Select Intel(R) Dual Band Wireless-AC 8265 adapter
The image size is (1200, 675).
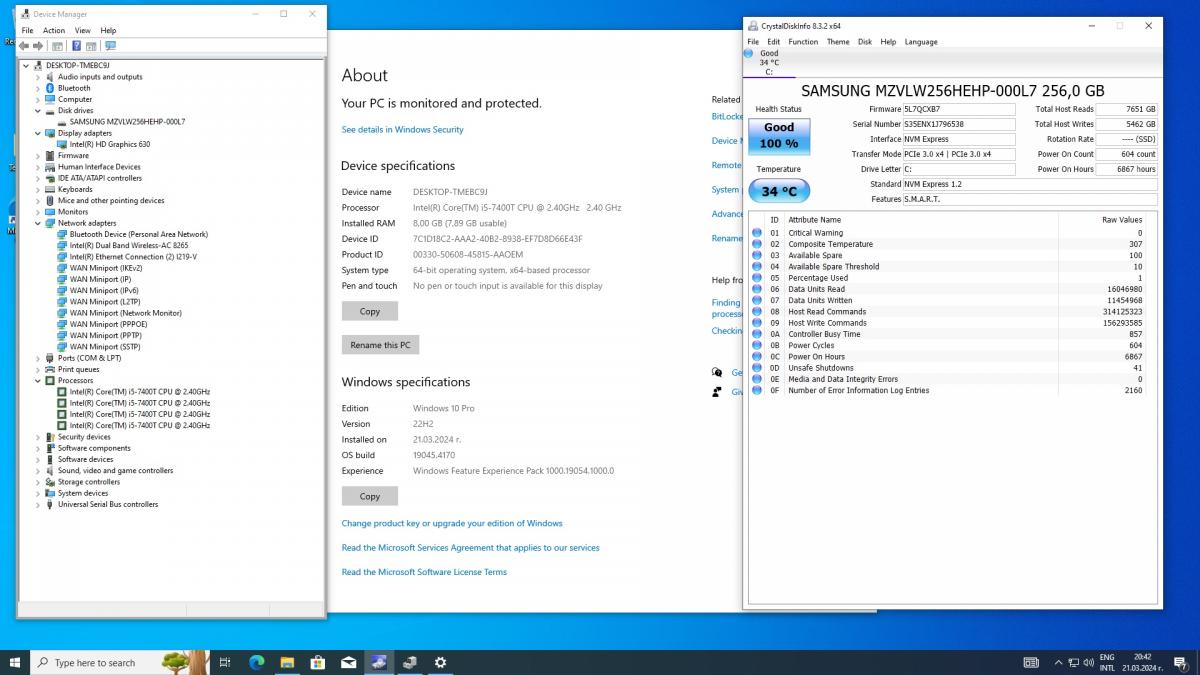click(129, 245)
